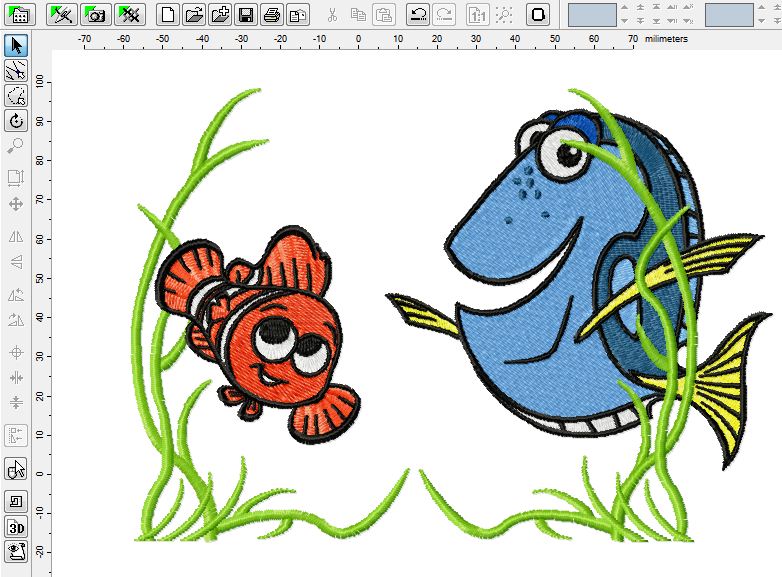
Task: Click the new blank document icon
Action: point(168,15)
